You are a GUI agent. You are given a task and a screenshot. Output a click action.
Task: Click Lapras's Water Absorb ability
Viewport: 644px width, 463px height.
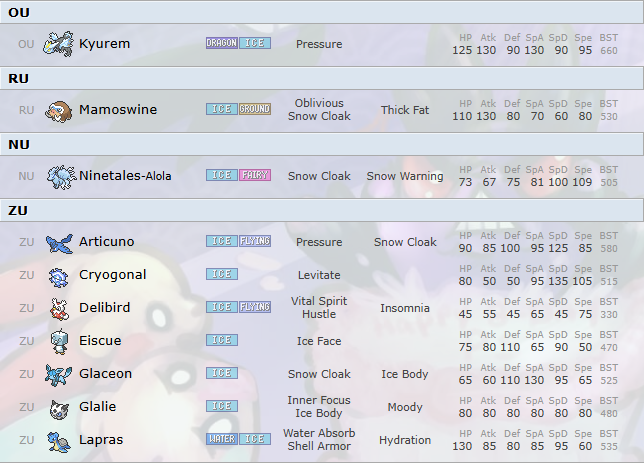(x=319, y=433)
